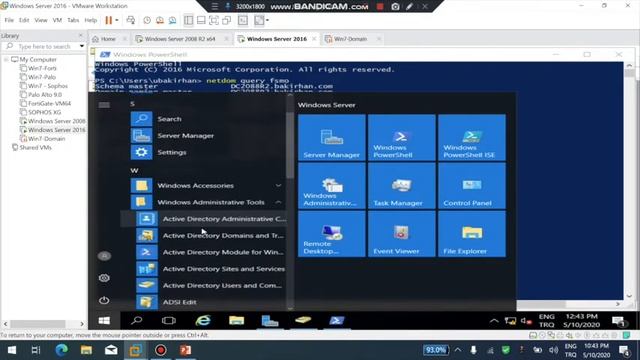Collapse Windows Administrative Tools folder
The image size is (640, 360).
pos(278,202)
